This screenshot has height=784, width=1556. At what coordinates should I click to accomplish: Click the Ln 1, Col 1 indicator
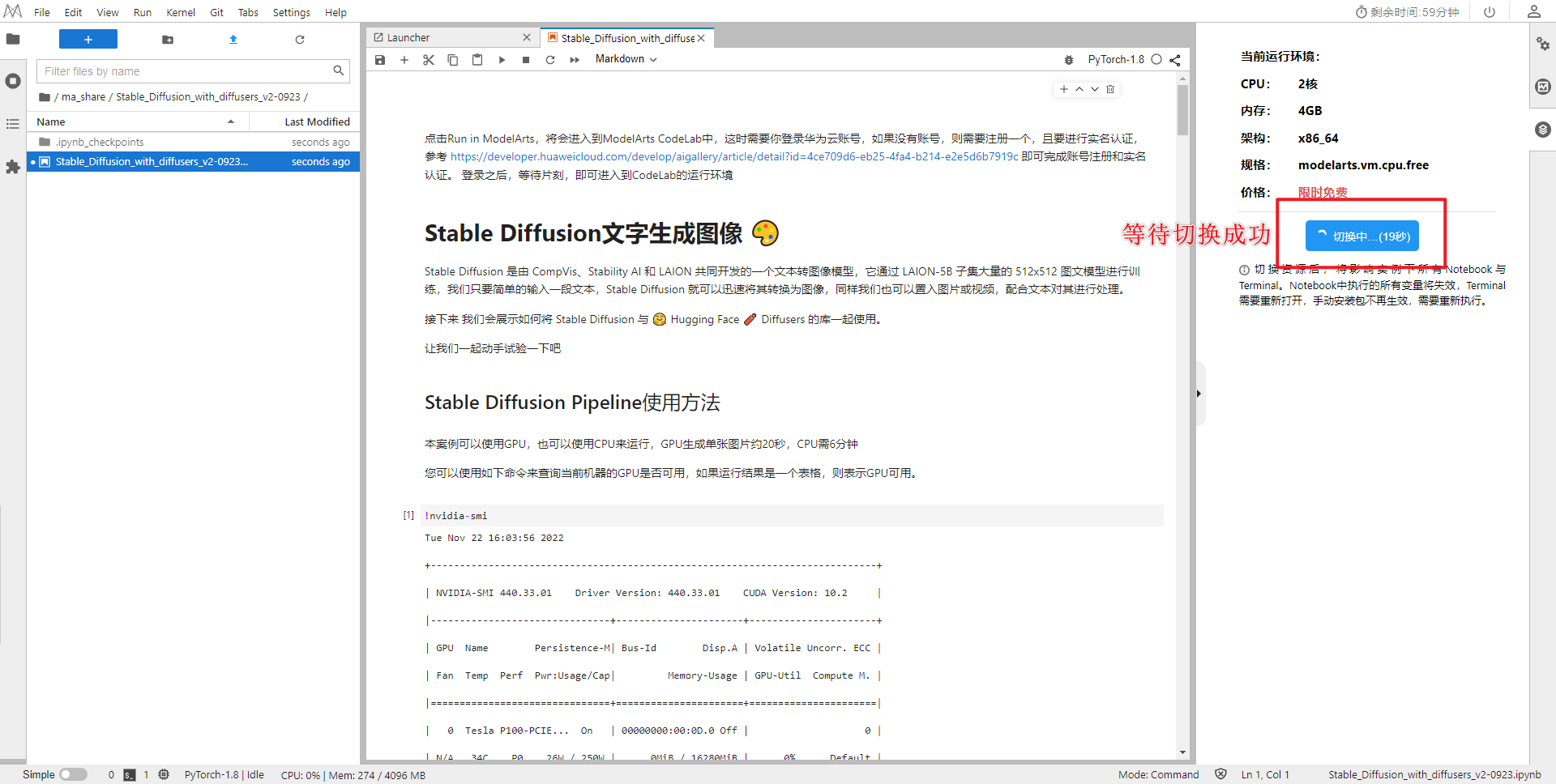[x=1265, y=775]
